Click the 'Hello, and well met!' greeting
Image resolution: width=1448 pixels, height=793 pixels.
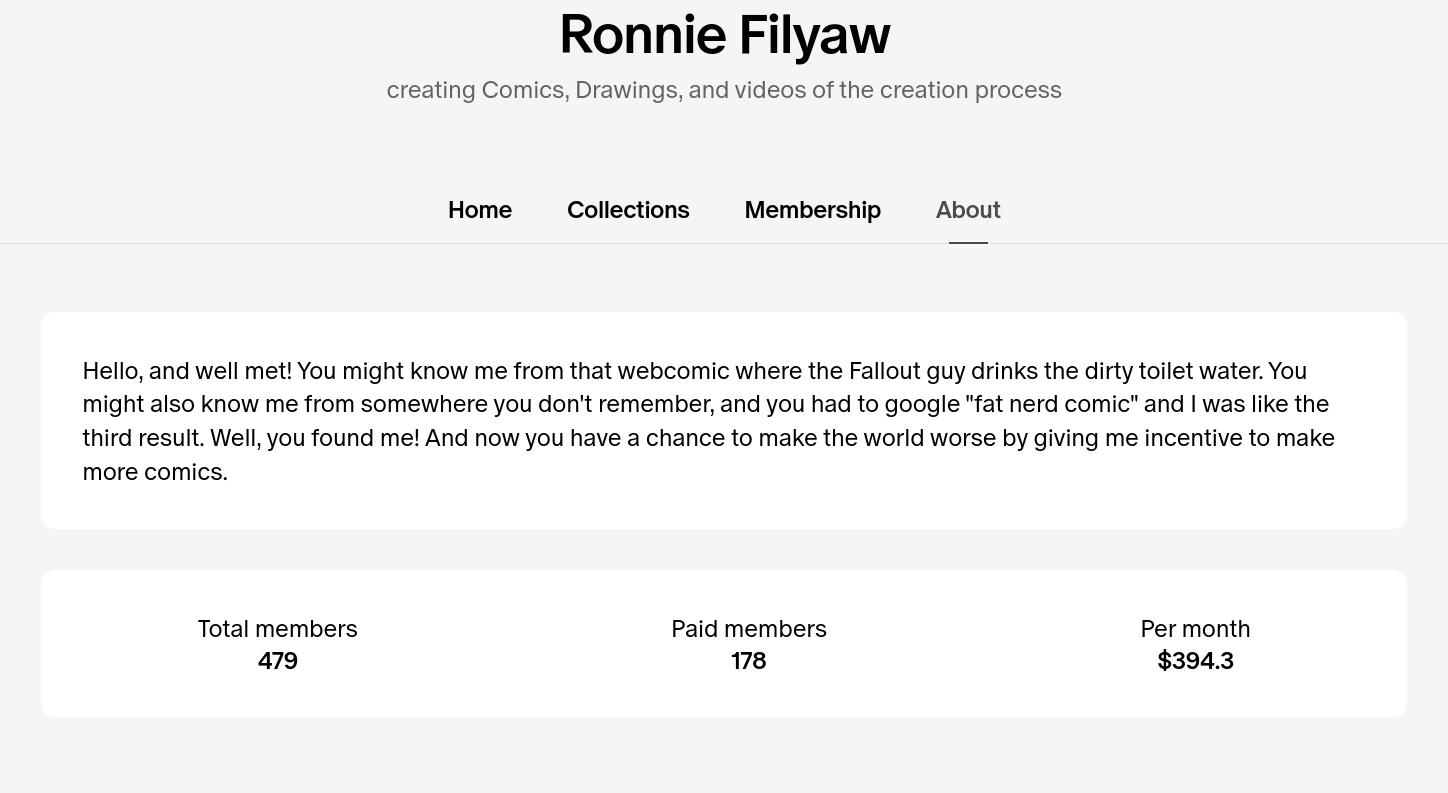(187, 371)
